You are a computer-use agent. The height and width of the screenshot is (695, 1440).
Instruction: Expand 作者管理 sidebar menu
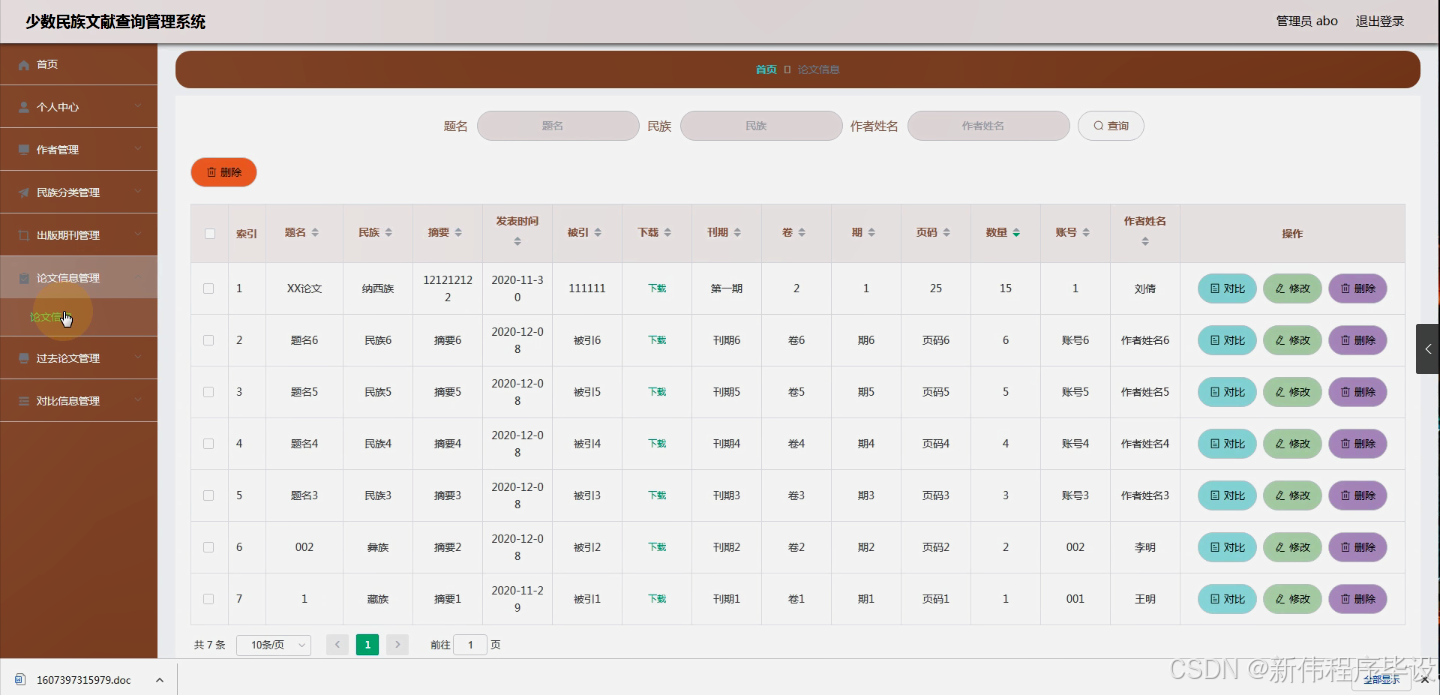78,150
